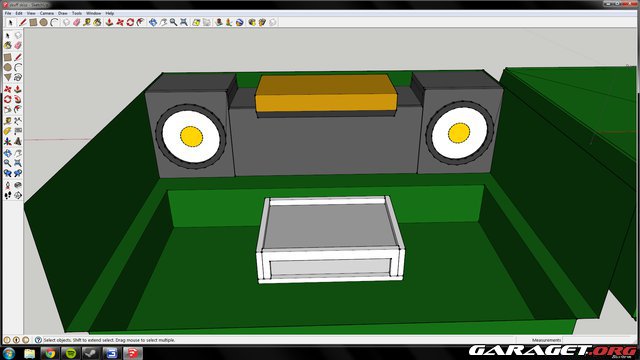This screenshot has height=360, width=640.
Task: Select the Offset tool in top toolbar
Action: click(x=140, y=22)
